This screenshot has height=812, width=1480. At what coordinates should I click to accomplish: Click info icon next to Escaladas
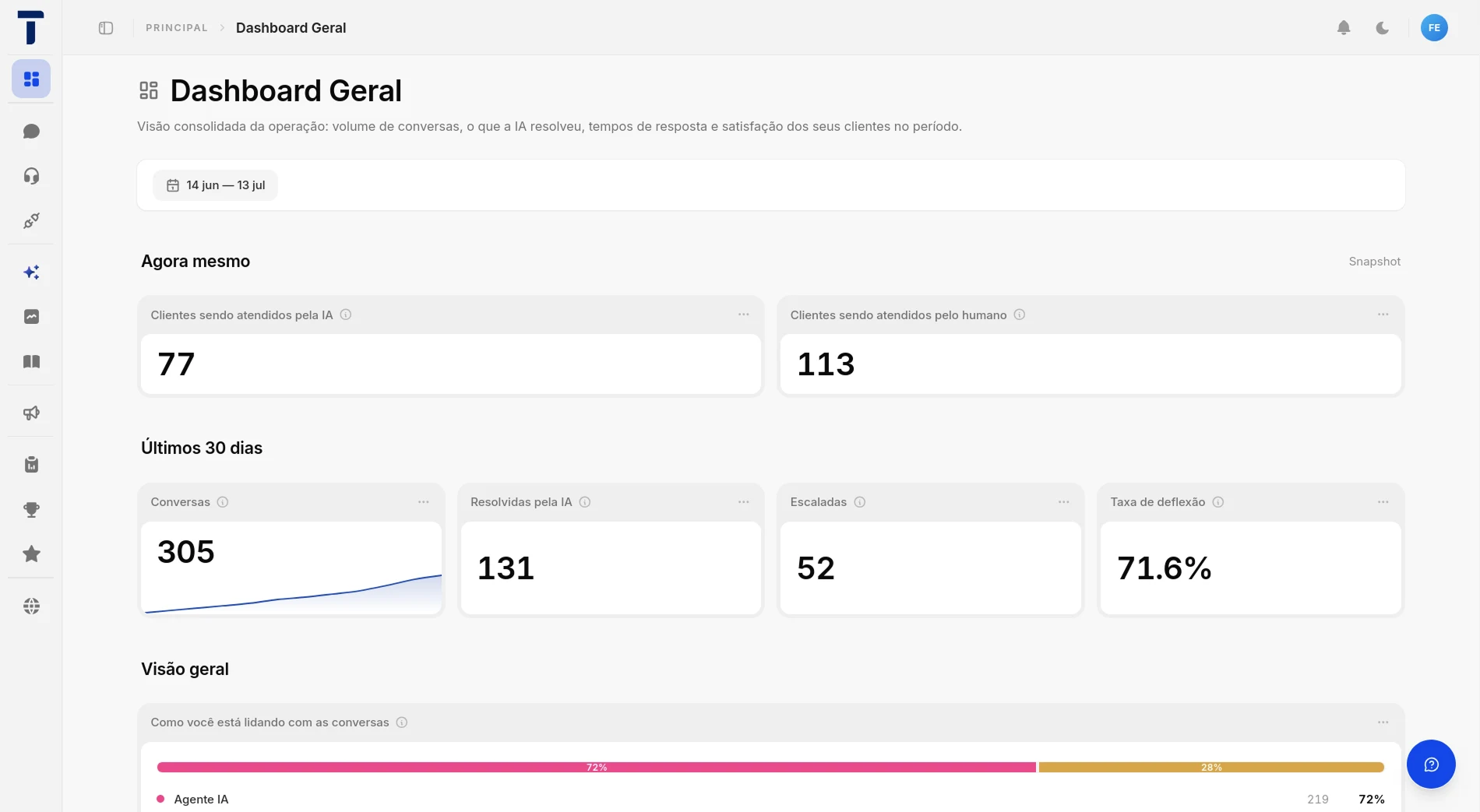[x=860, y=502]
